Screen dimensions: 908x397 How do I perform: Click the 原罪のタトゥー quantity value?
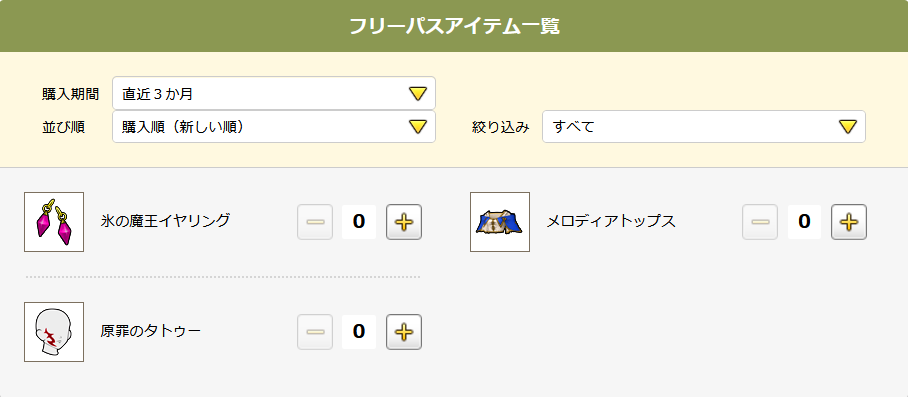pos(359,332)
